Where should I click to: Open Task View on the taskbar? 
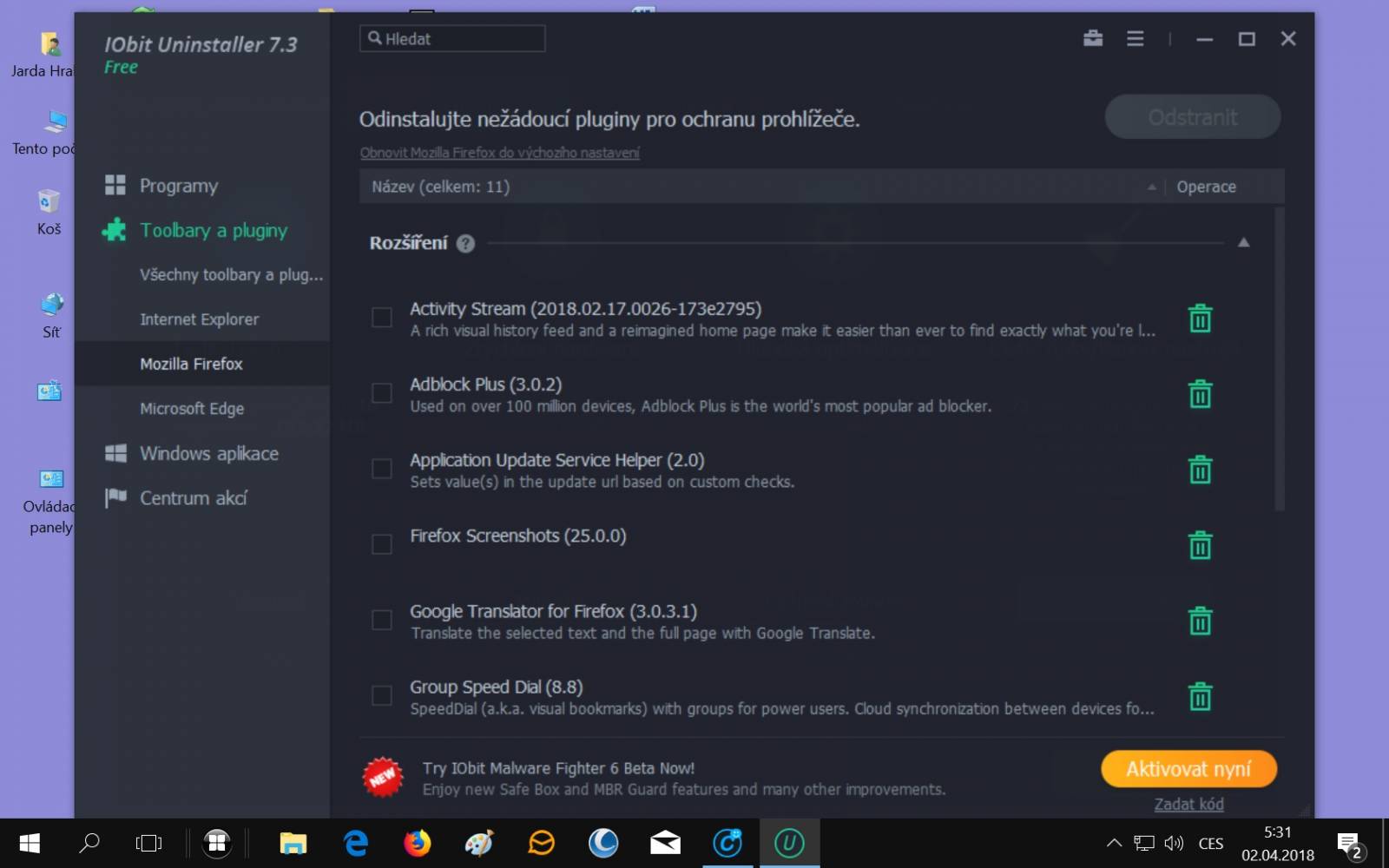click(148, 843)
